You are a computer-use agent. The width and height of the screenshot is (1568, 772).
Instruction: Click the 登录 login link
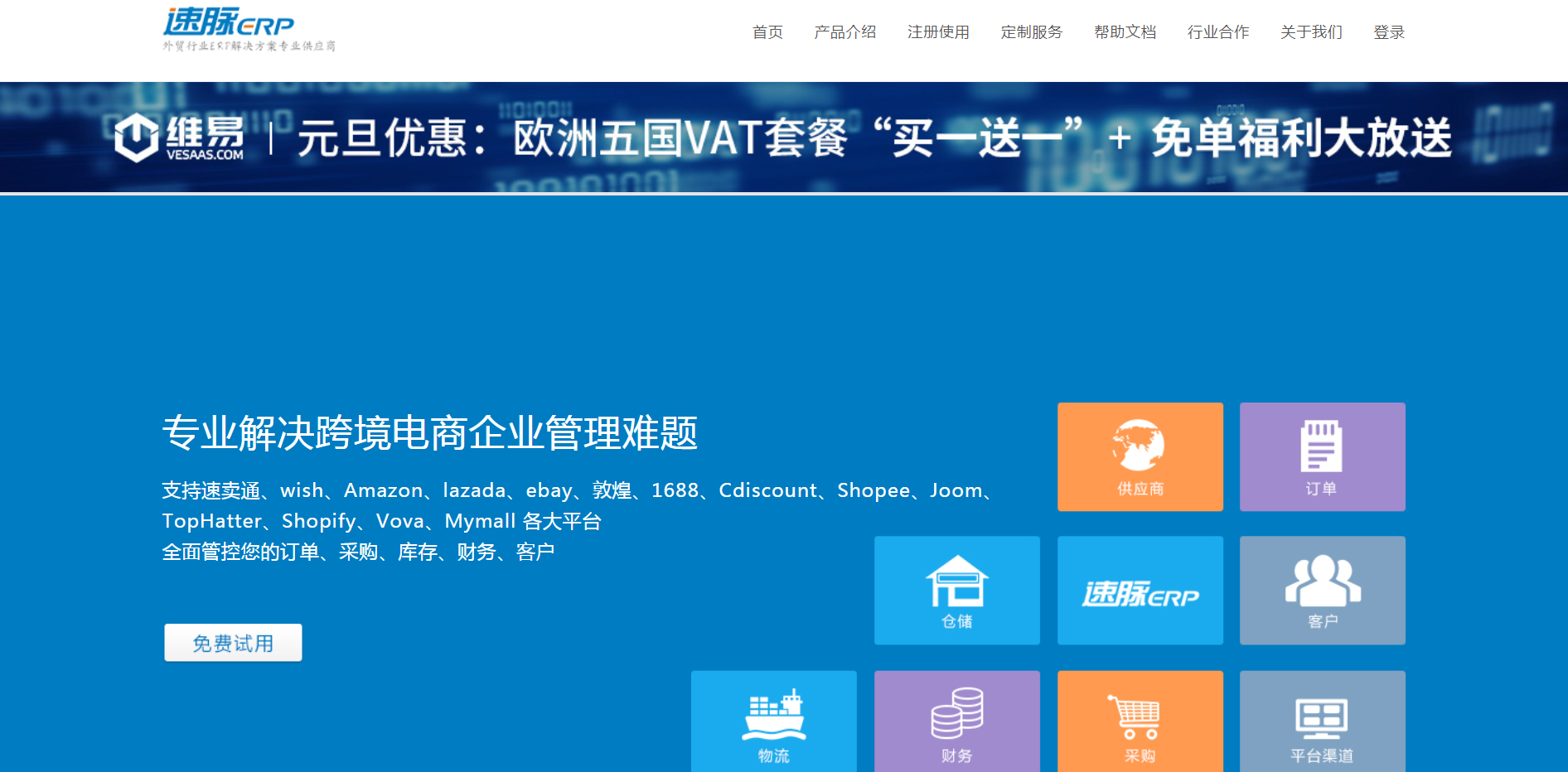[x=1389, y=32]
